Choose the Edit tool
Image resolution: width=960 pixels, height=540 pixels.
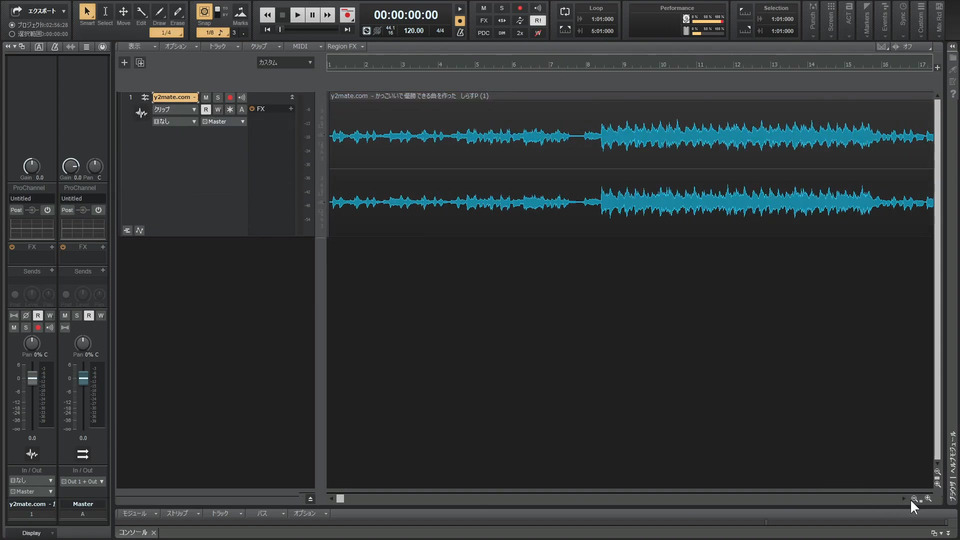(x=141, y=12)
